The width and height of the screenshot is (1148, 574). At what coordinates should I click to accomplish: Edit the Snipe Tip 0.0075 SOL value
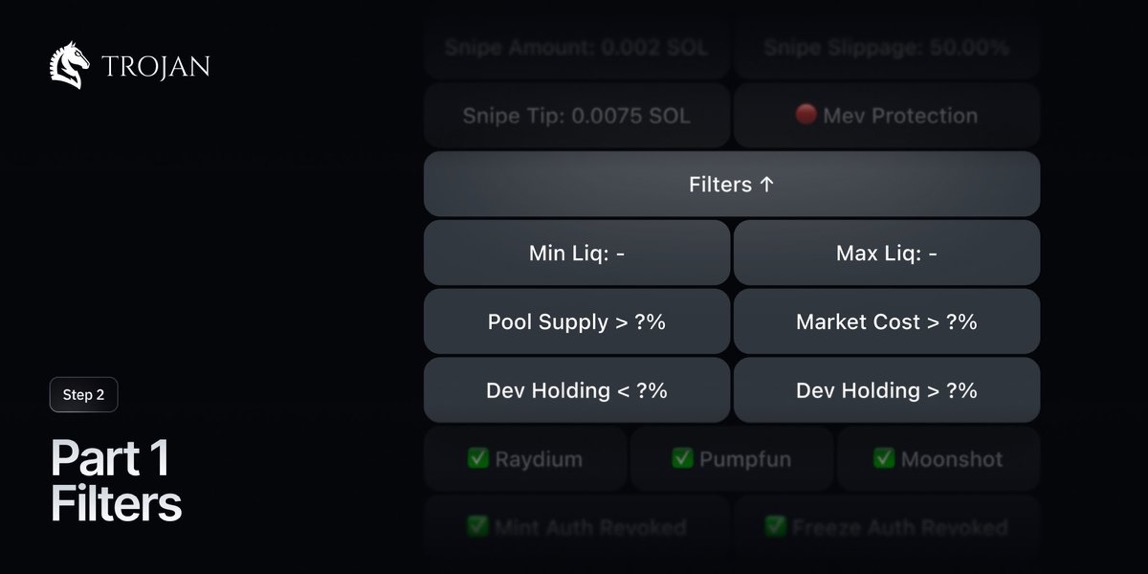[576, 116]
